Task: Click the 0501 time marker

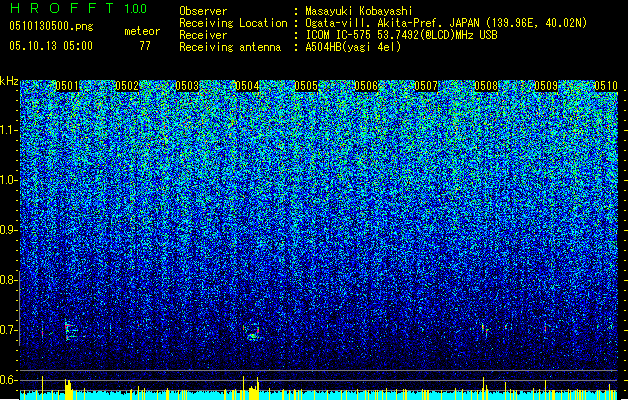Action: point(67,86)
